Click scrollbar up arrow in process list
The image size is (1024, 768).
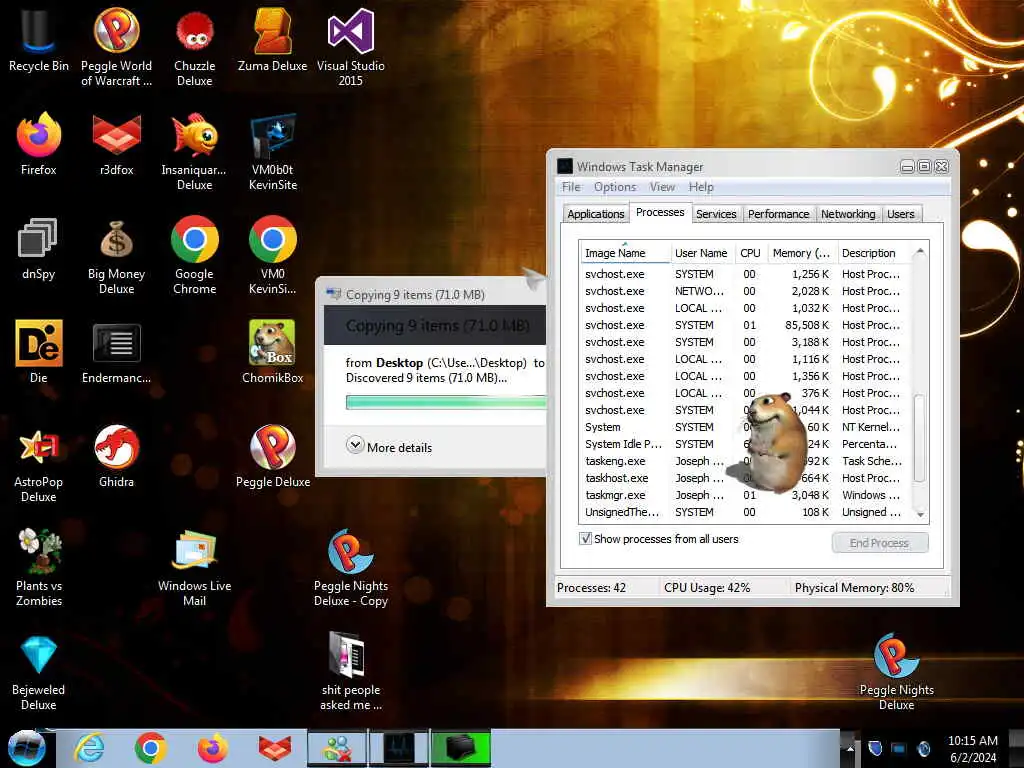[x=920, y=251]
